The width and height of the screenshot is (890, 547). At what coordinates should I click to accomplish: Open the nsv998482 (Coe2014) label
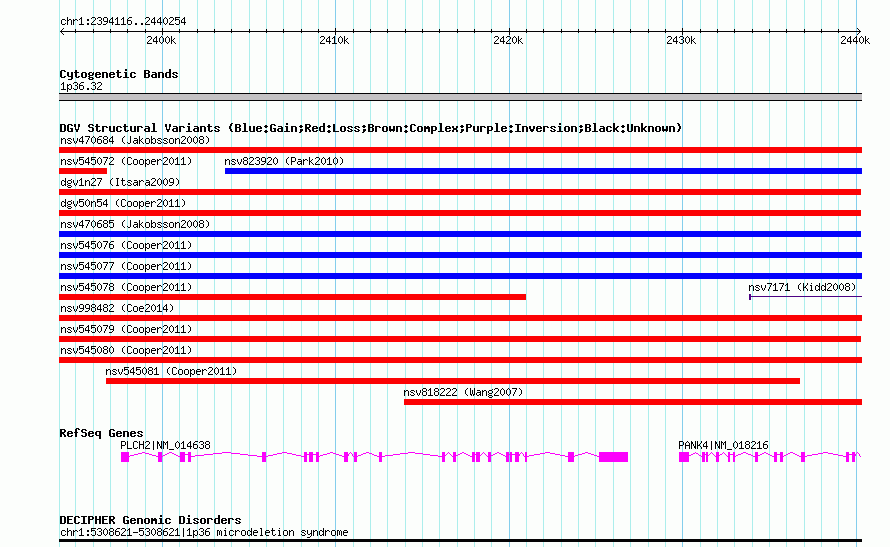click(117, 308)
